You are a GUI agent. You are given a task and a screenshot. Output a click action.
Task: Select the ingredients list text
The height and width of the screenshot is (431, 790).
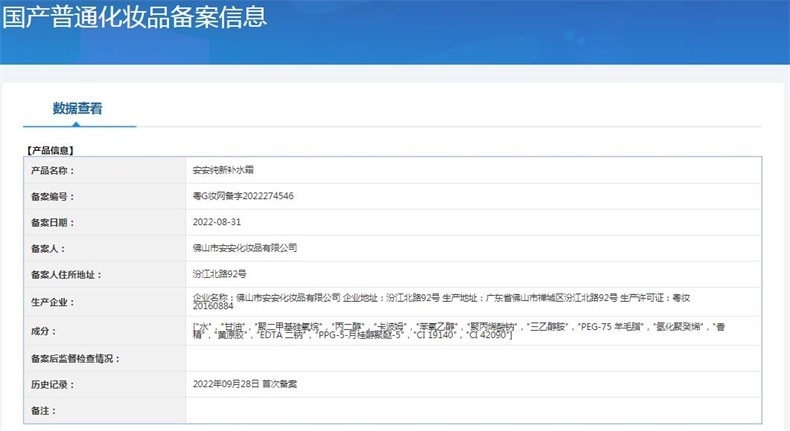(459, 331)
